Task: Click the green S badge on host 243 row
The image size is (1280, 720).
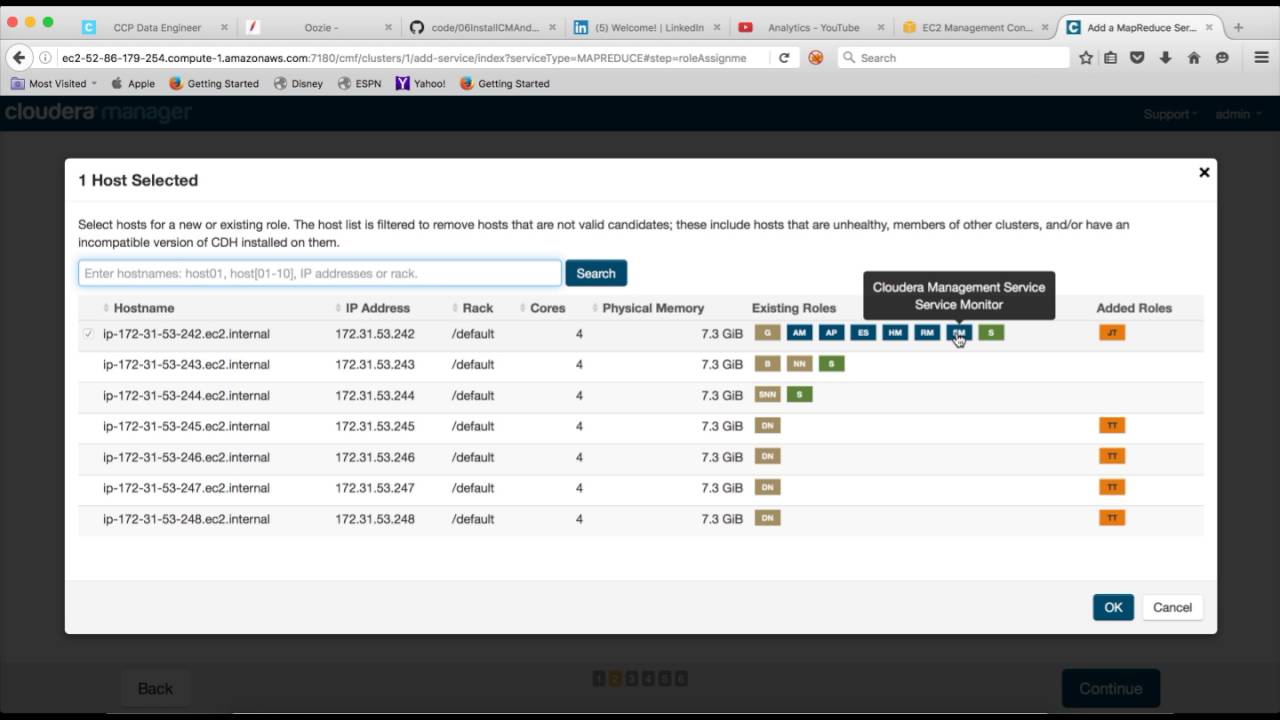Action: click(x=831, y=364)
